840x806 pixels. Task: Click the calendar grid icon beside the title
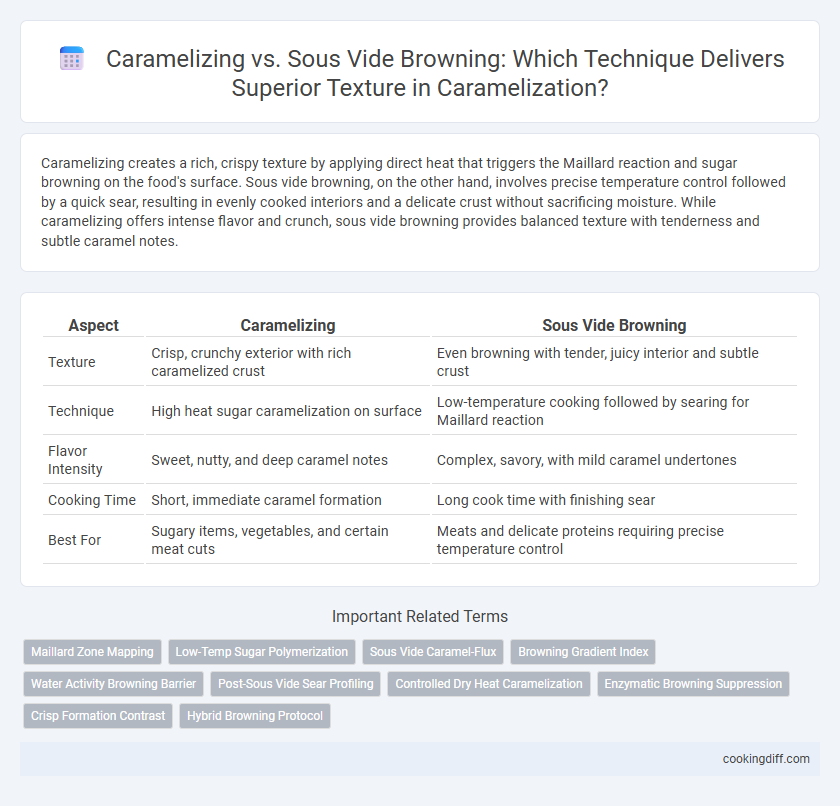click(71, 58)
